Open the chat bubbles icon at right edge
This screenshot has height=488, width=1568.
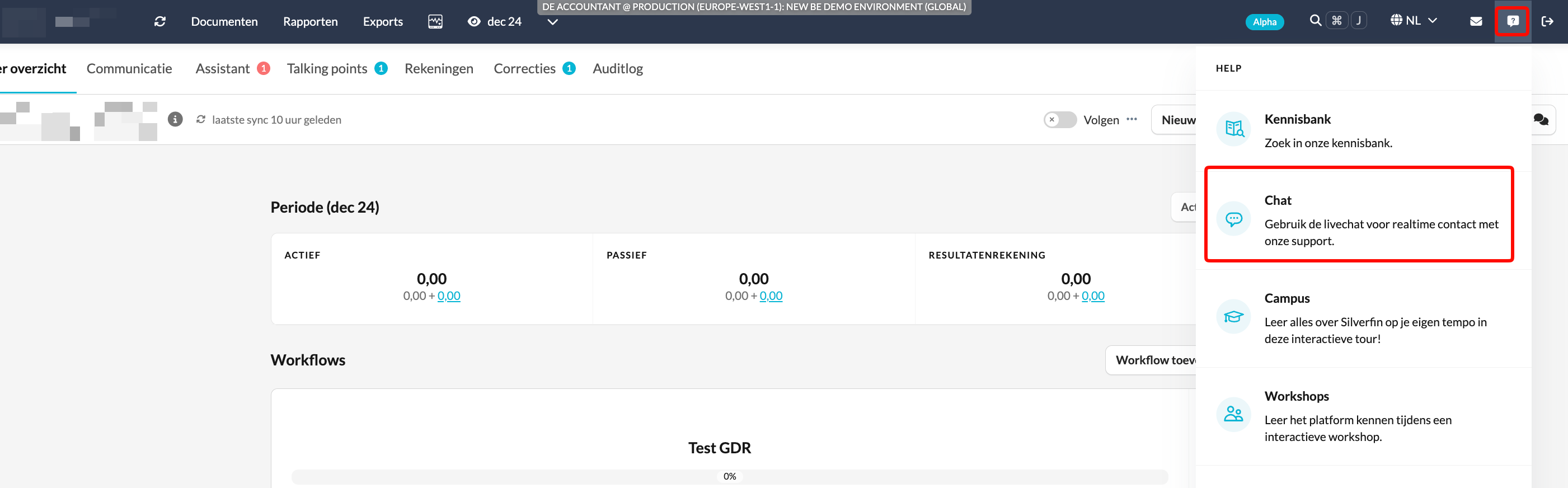(1541, 119)
